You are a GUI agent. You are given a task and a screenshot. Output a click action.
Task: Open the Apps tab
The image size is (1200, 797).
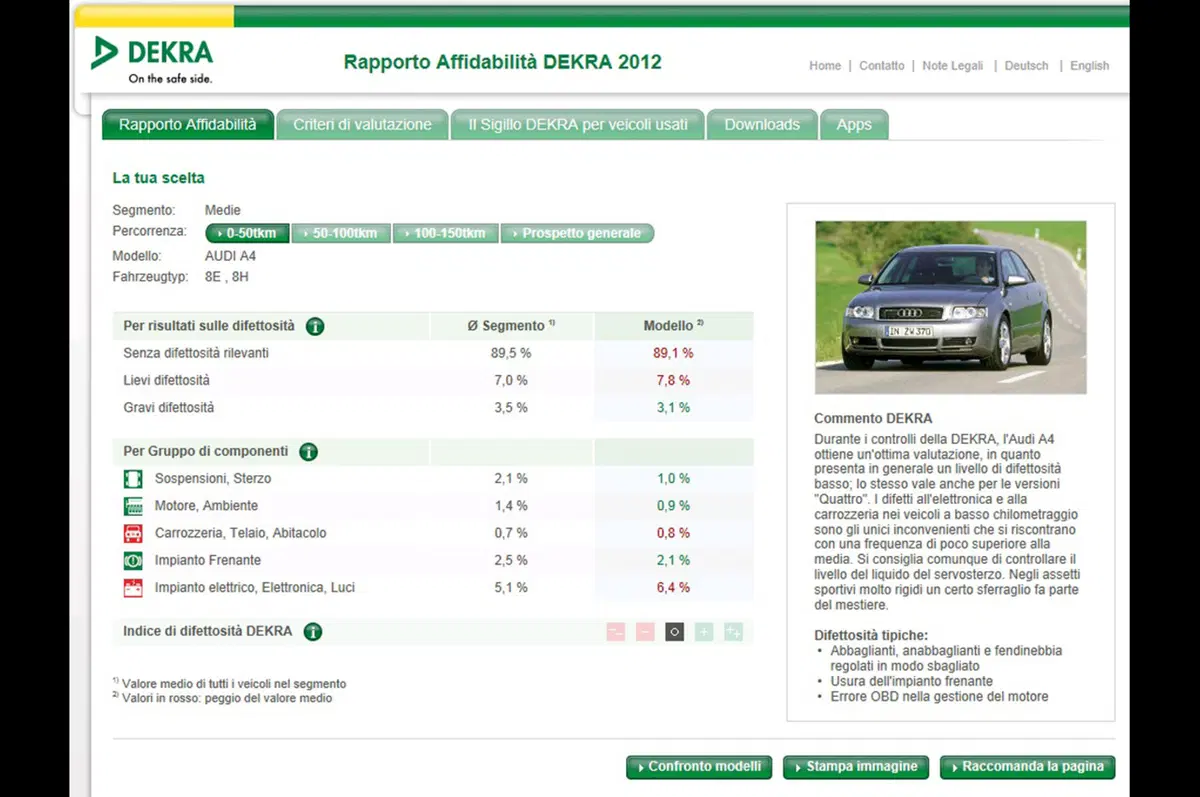point(854,125)
